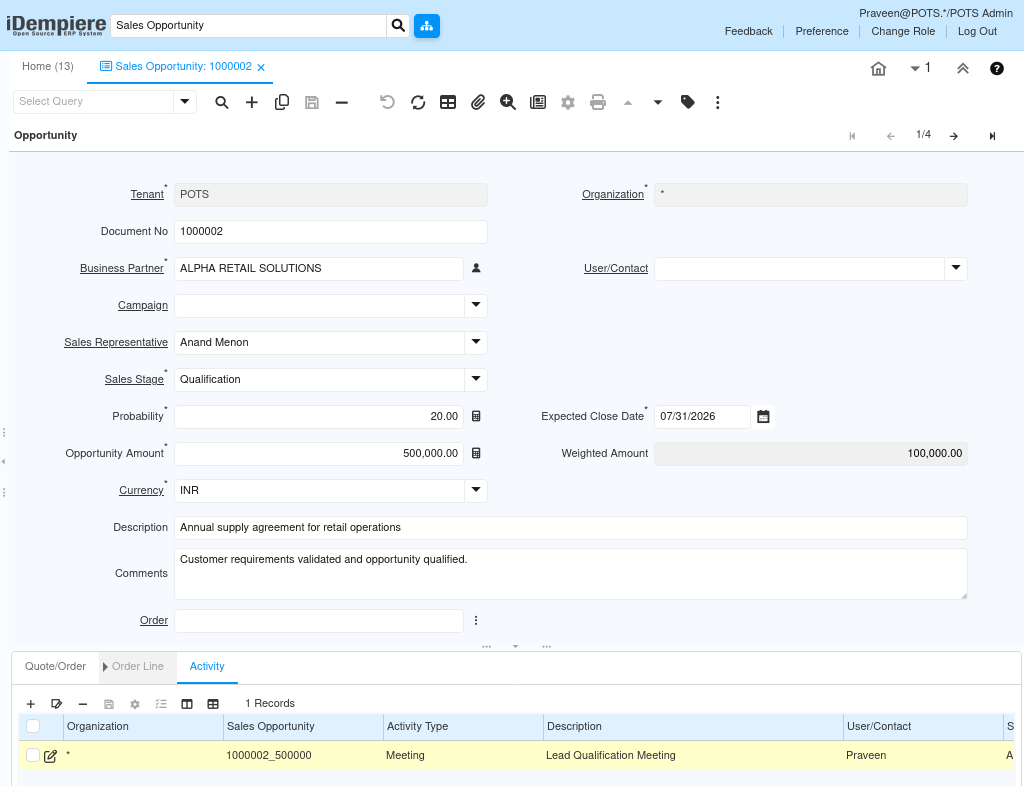Open the Quote/Order detail tab
1024x786 pixels.
click(56, 667)
